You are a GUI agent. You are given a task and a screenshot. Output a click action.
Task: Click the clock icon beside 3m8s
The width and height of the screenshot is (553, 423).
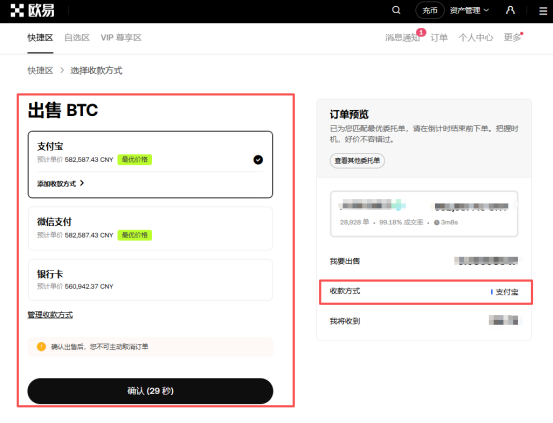[x=437, y=222]
